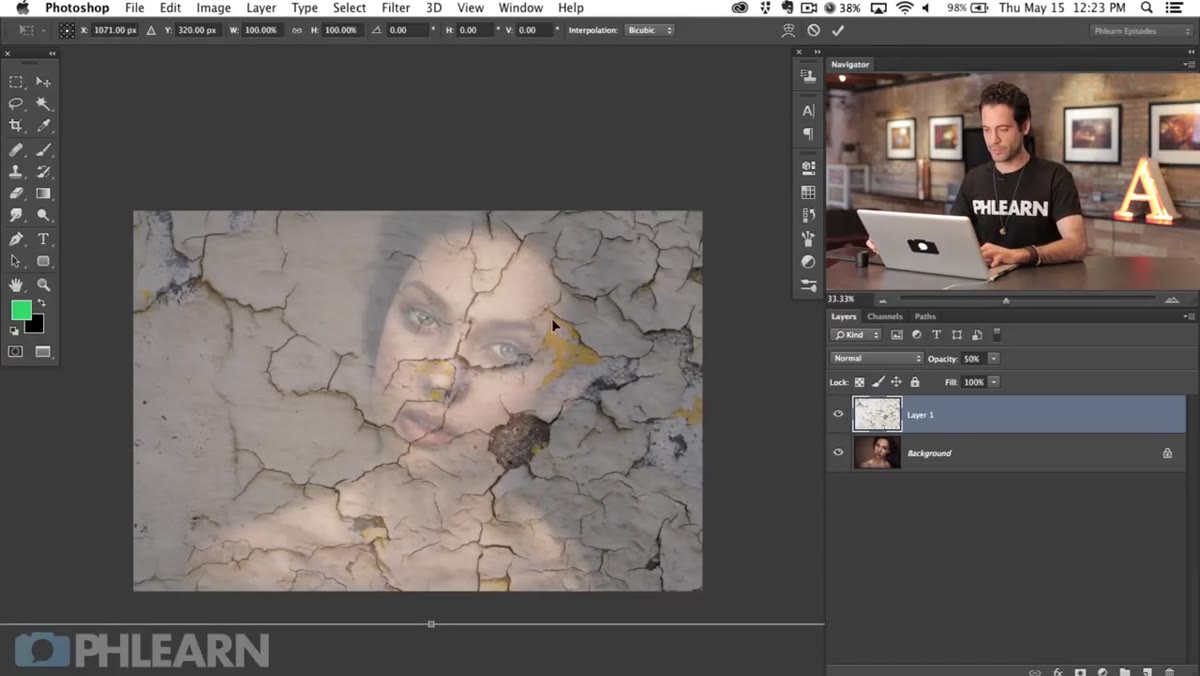Select the Hand tool
Viewport: 1200px width, 676px height.
tap(16, 286)
